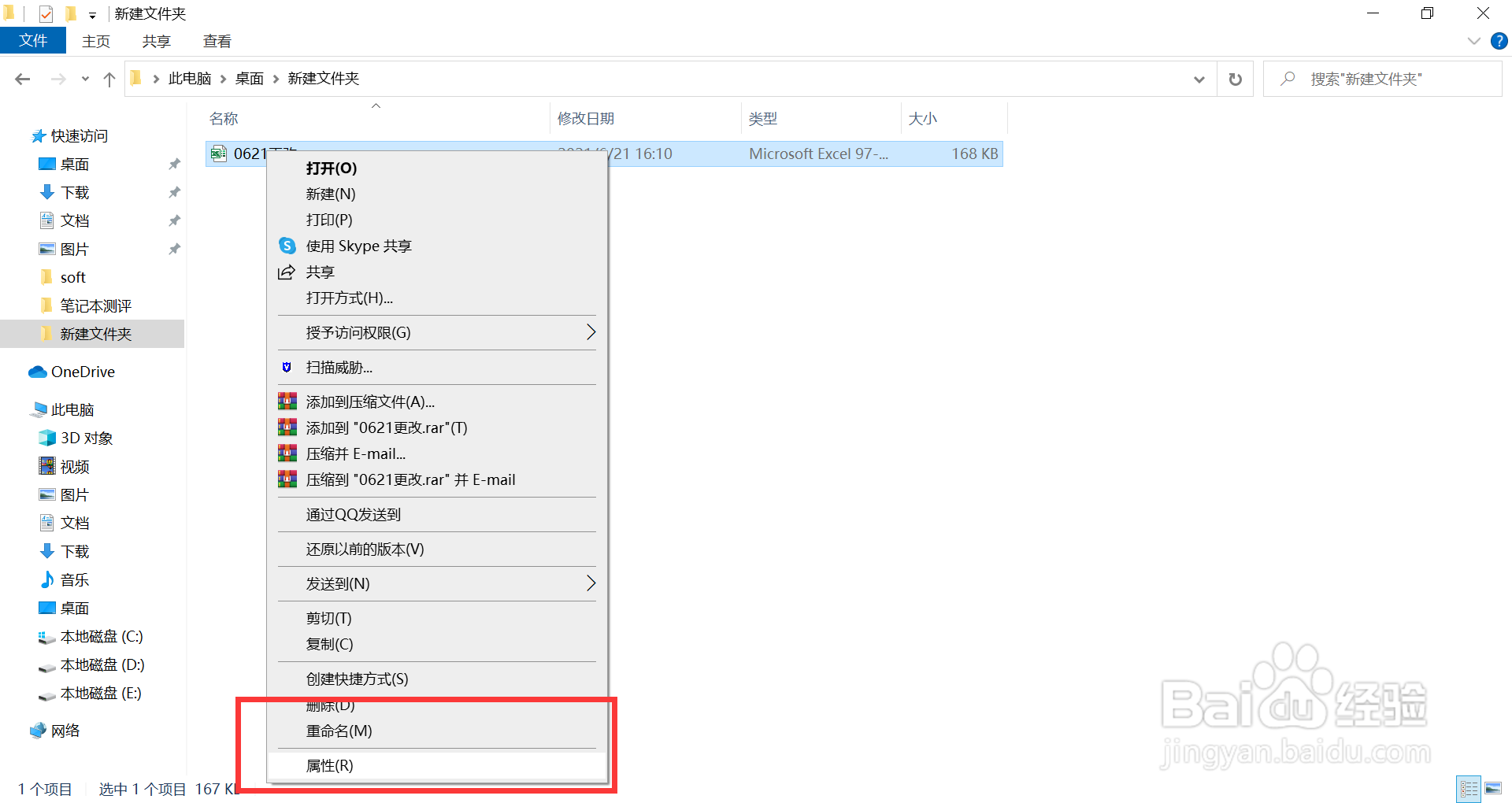Choose 打开方式(H)... from the context menu

pyautogui.click(x=437, y=298)
